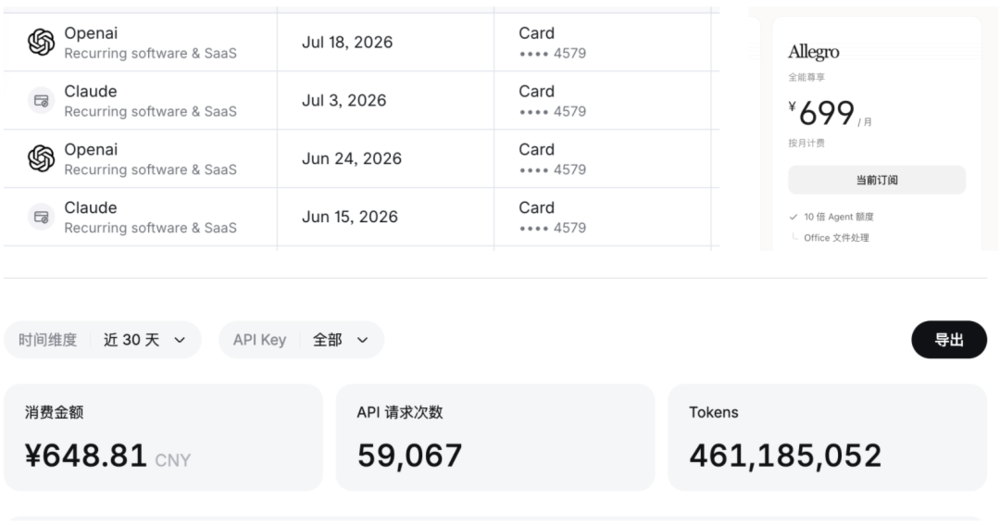Click the OpenAI logo in Jul 18 row
1000x526 pixels.
[x=41, y=42]
